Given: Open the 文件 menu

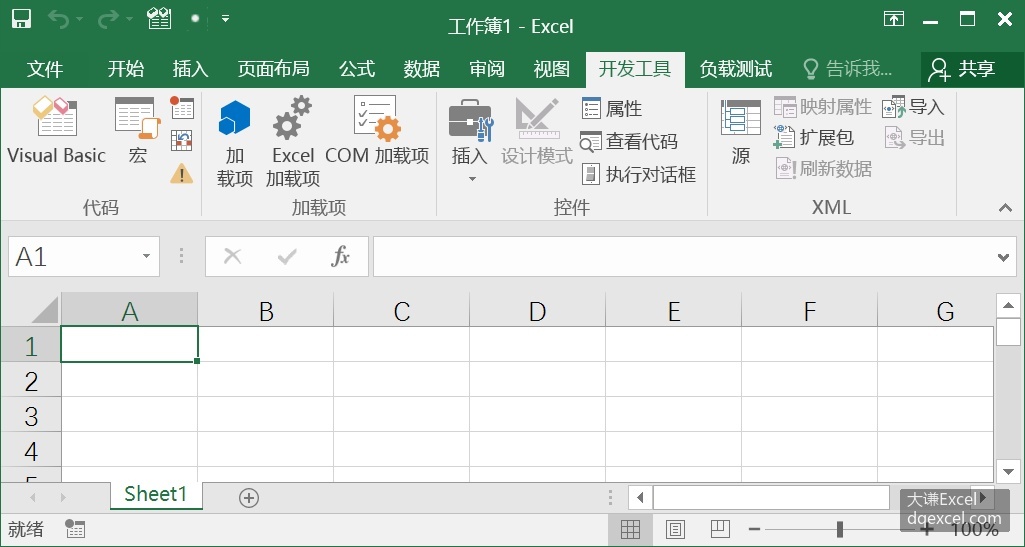Looking at the screenshot, I should tap(44, 69).
